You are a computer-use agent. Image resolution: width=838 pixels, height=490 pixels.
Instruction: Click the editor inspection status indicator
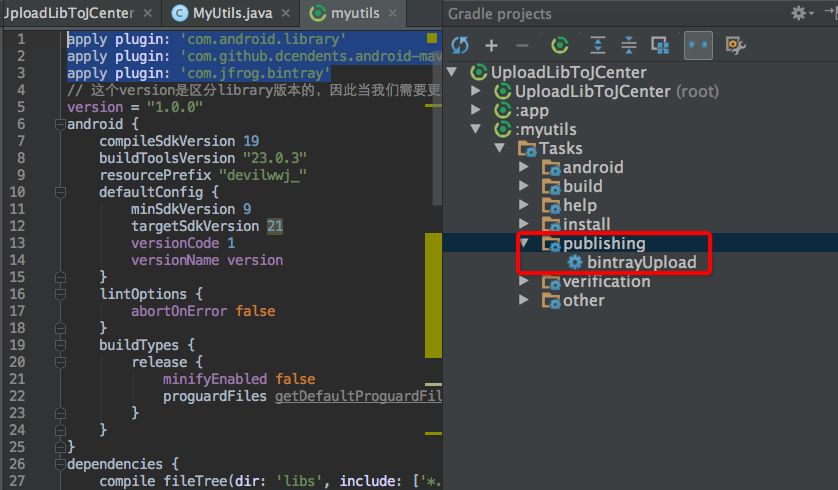[x=432, y=38]
